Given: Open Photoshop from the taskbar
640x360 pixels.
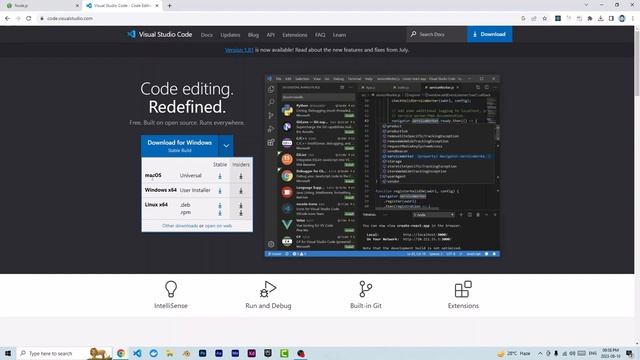Looking at the screenshot, I should click(x=202, y=353).
